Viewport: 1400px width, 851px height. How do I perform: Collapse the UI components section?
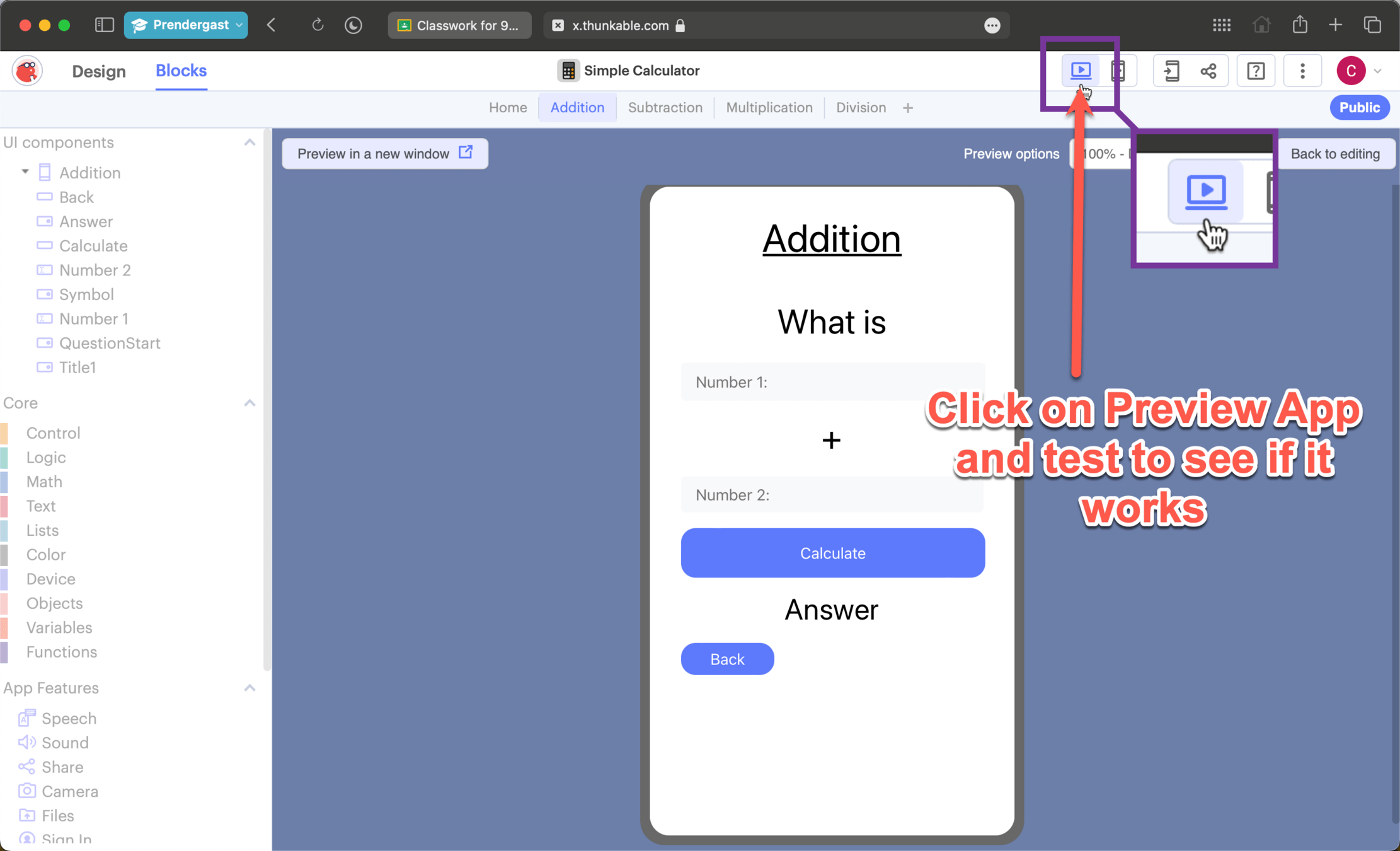click(250, 142)
